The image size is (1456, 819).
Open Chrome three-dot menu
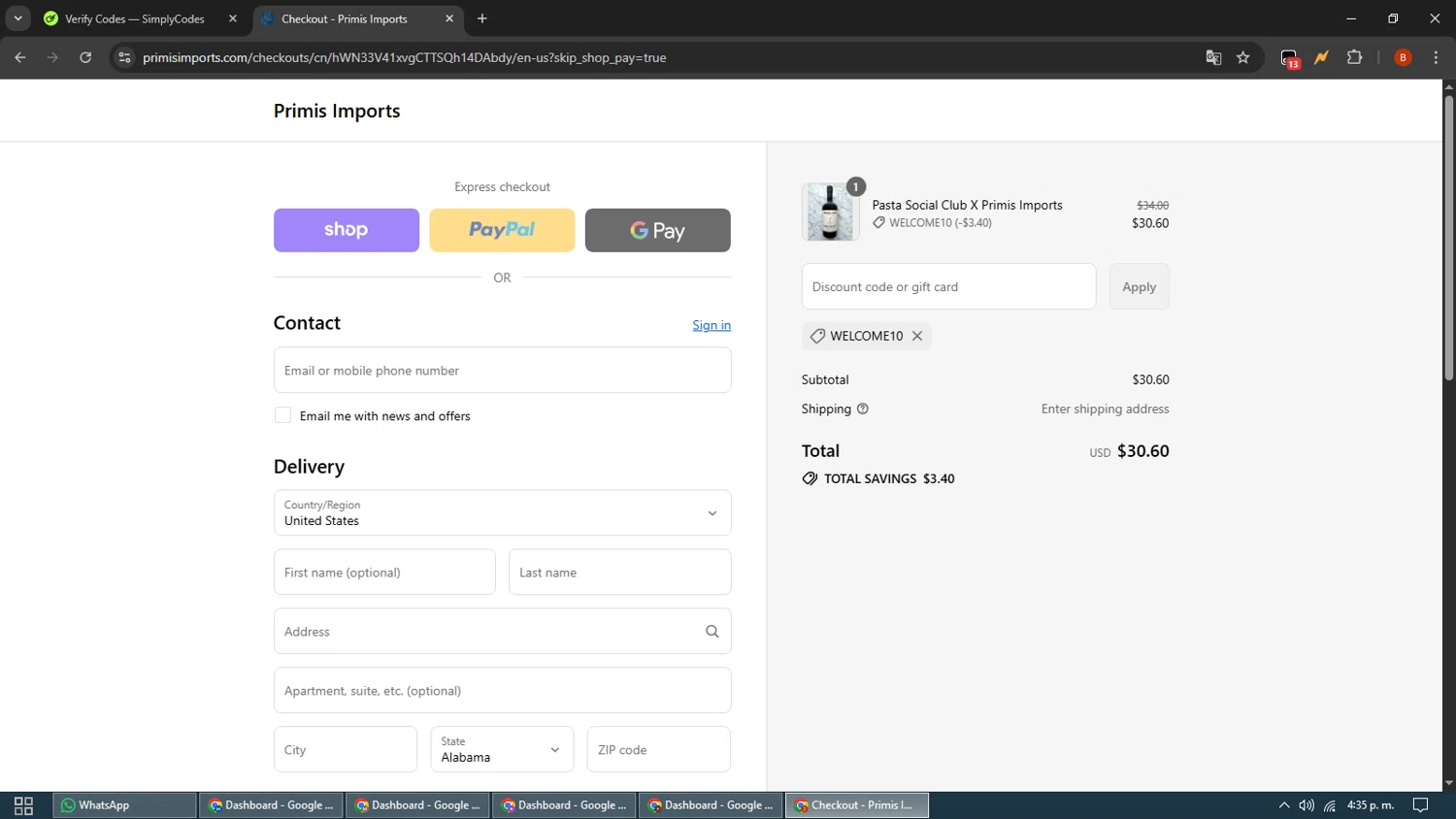pos(1436,57)
